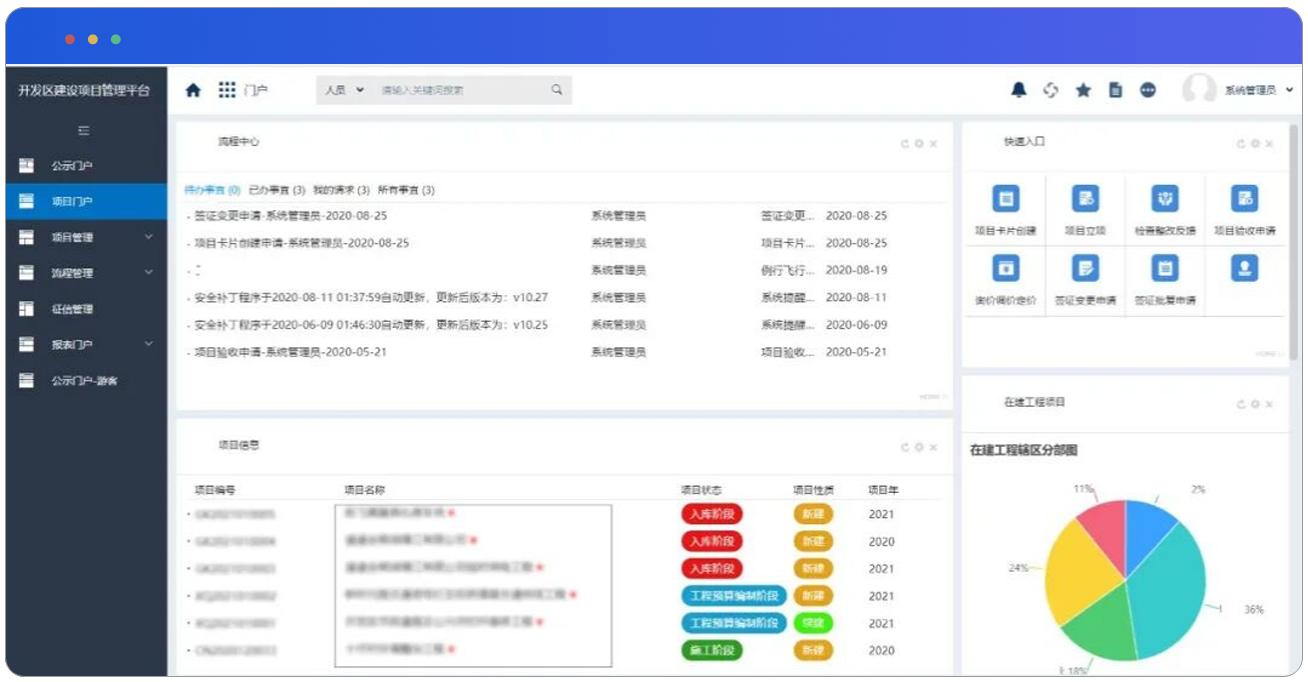Click the 项目验收申请 quick entry icon
Image resolution: width=1308 pixels, height=682 pixels.
(x=1244, y=199)
